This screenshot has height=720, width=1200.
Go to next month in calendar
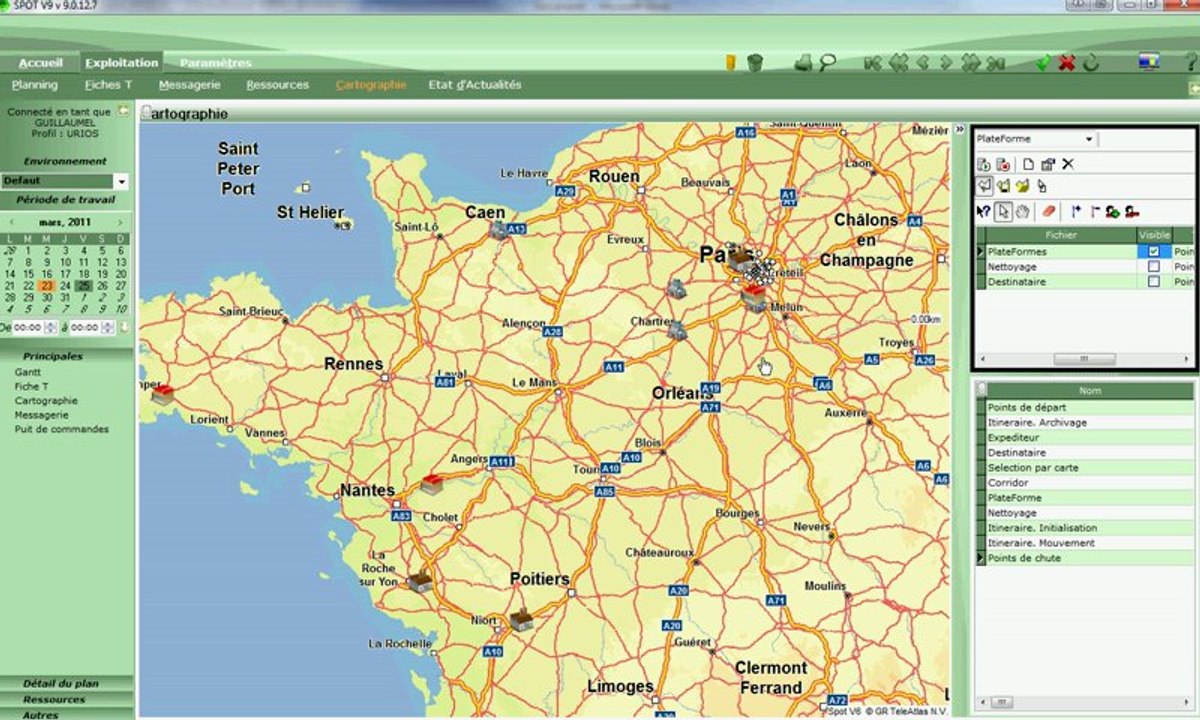pyautogui.click(x=120, y=222)
